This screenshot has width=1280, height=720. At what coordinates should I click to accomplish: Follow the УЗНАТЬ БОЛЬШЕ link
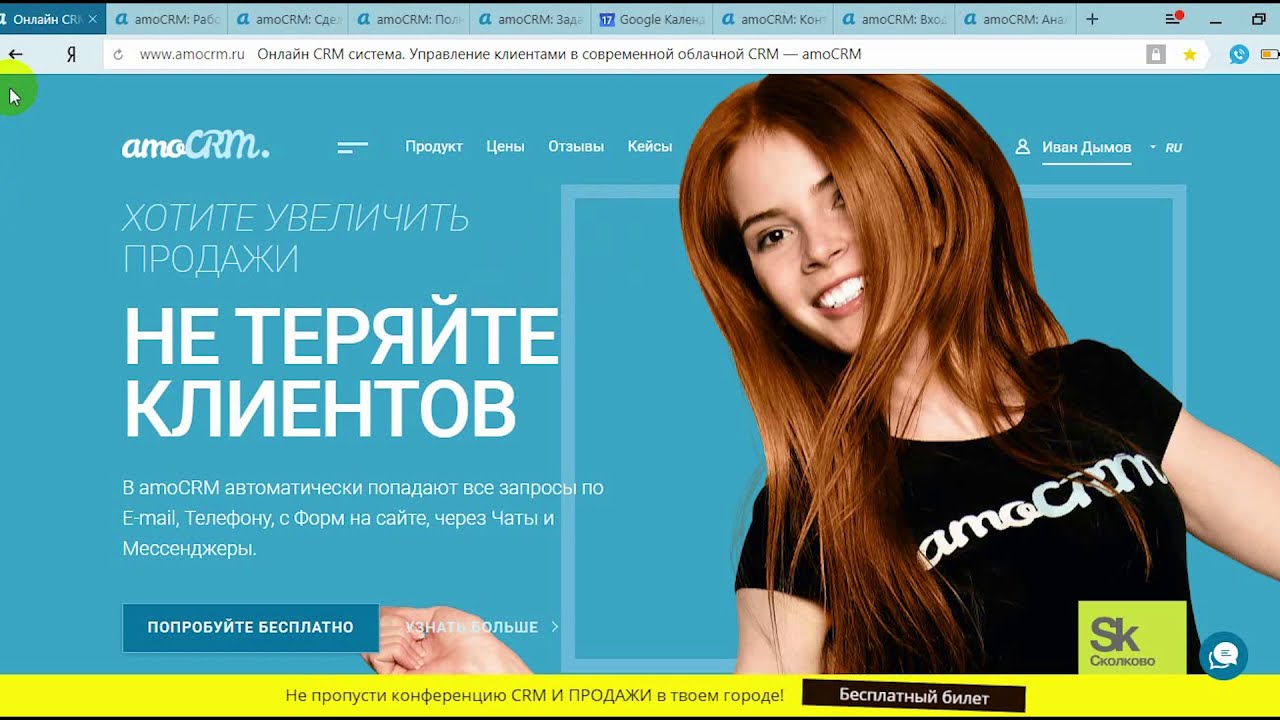(x=481, y=627)
